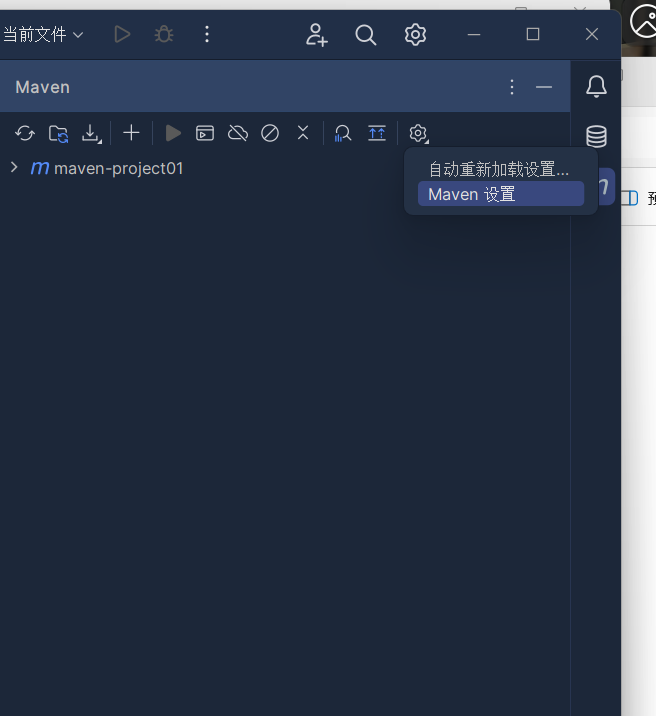Open Maven dependency analyzer icon
Viewport: 656px width, 716px height.
[343, 133]
